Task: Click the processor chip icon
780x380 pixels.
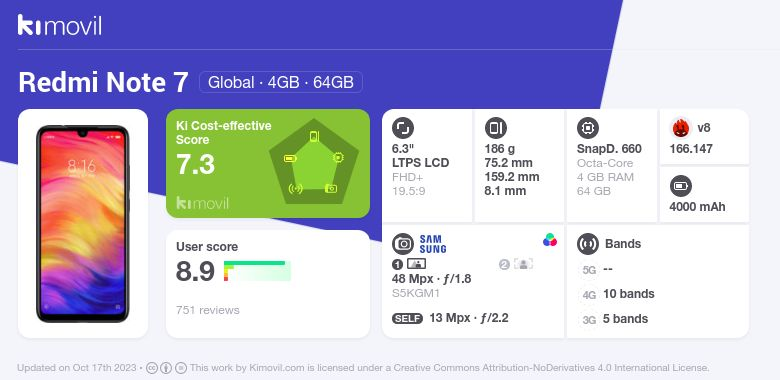Action: [588, 128]
